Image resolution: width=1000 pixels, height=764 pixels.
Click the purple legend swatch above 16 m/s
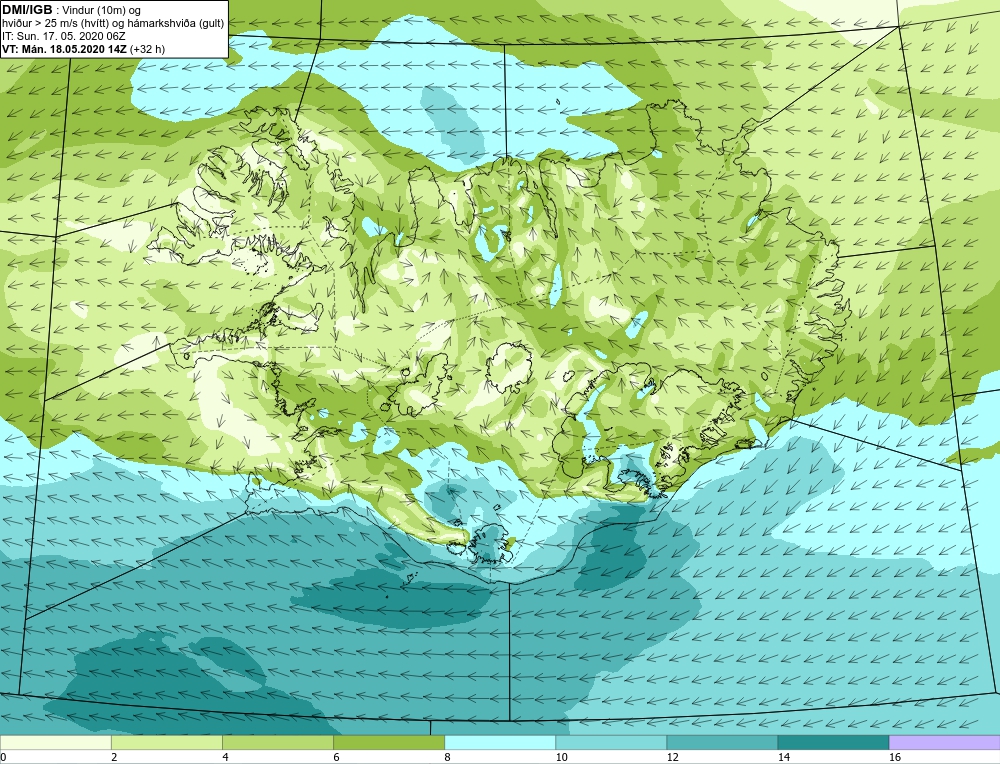pyautogui.click(x=944, y=742)
